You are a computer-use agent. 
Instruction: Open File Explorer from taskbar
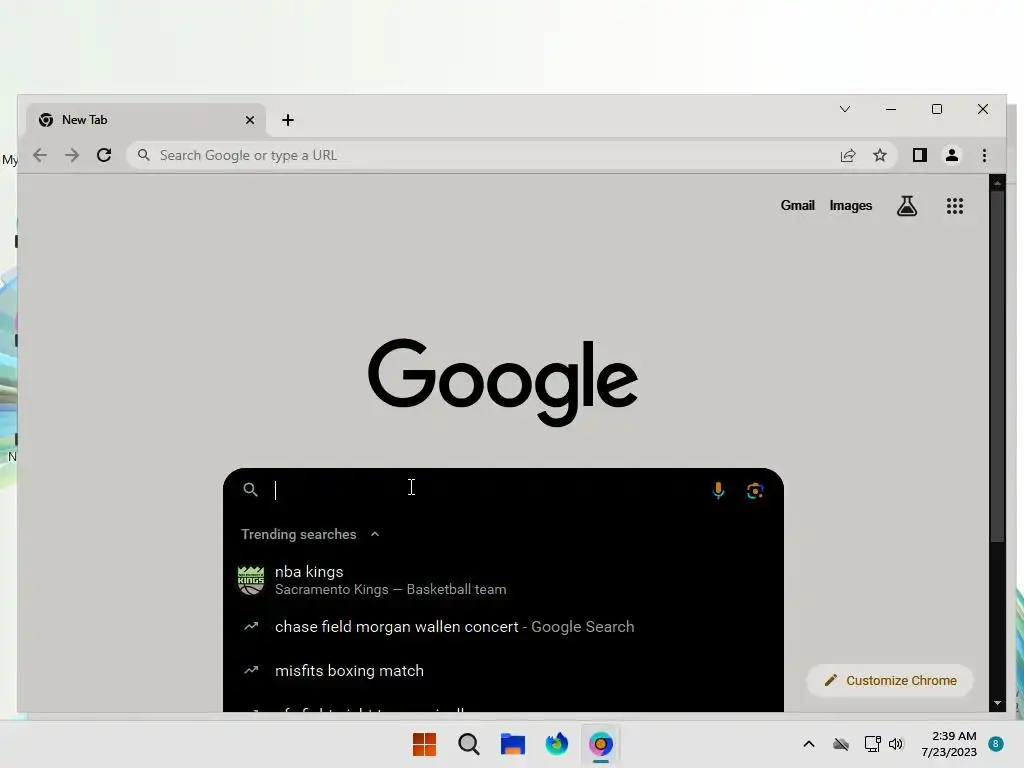(x=513, y=744)
